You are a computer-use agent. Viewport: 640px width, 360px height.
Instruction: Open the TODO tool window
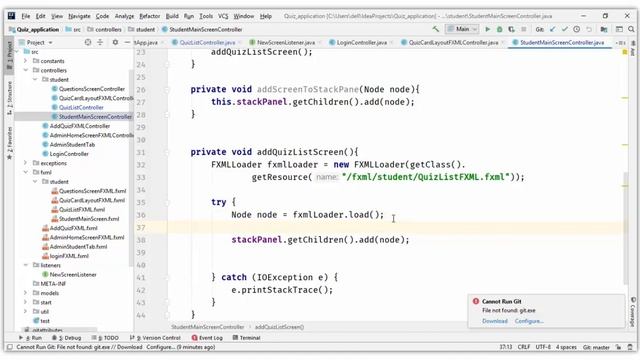click(x=105, y=338)
